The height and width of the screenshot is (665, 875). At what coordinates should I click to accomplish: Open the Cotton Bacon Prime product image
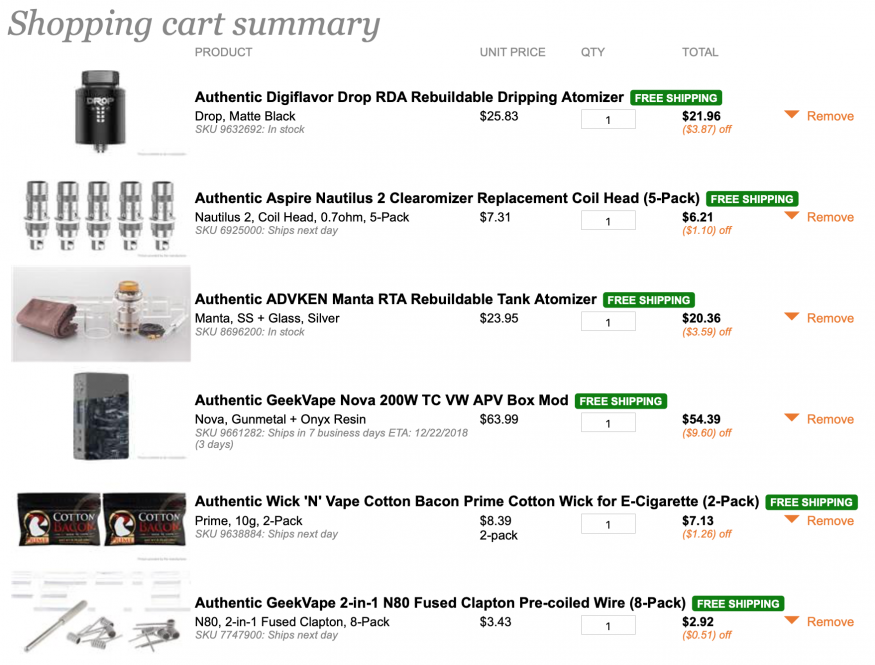pos(101,519)
